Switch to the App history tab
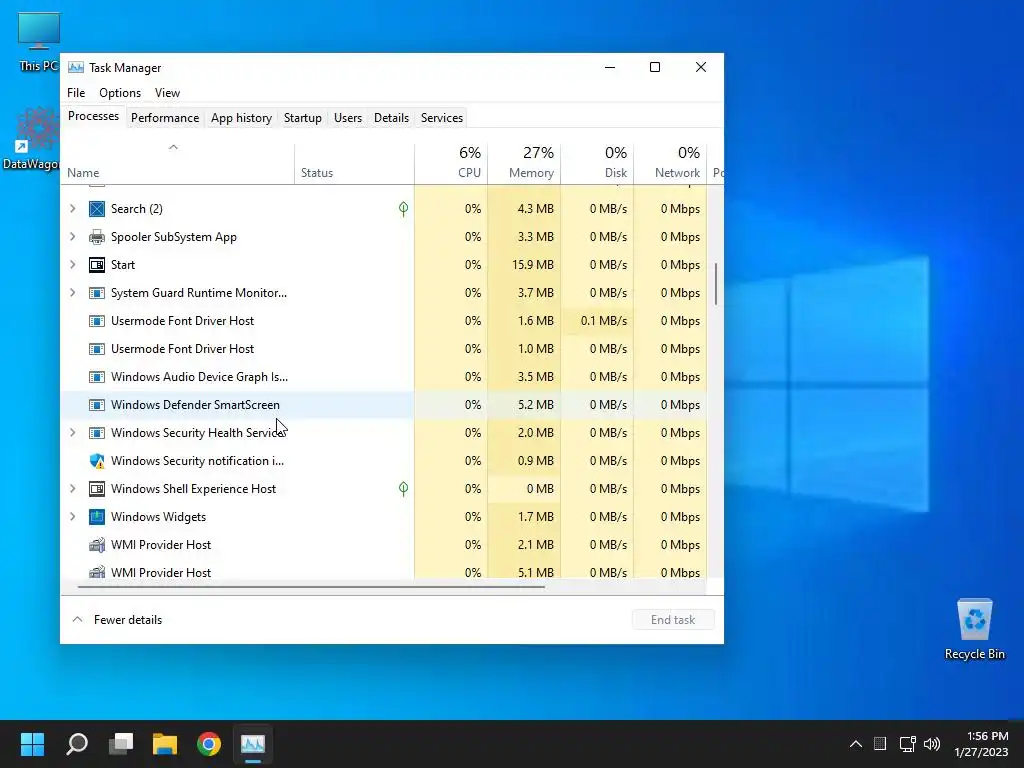The height and width of the screenshot is (768, 1024). (x=241, y=118)
